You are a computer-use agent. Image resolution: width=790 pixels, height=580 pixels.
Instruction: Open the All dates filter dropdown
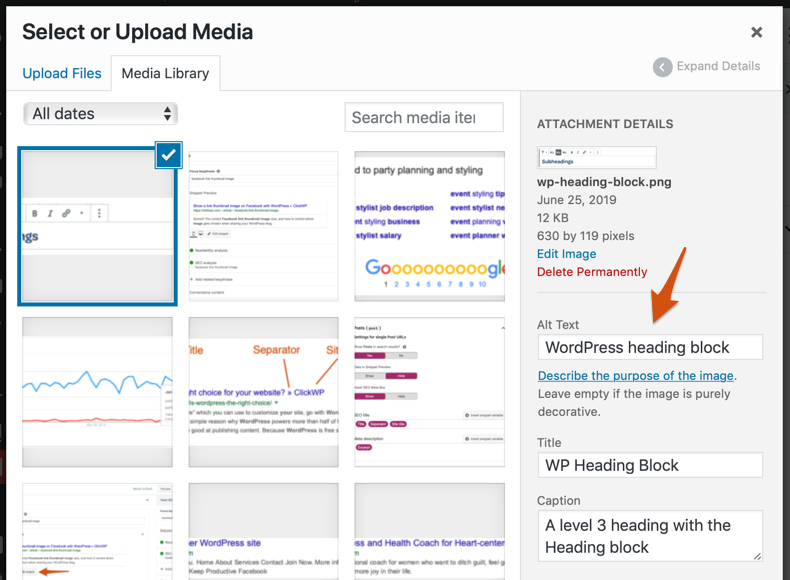100,114
